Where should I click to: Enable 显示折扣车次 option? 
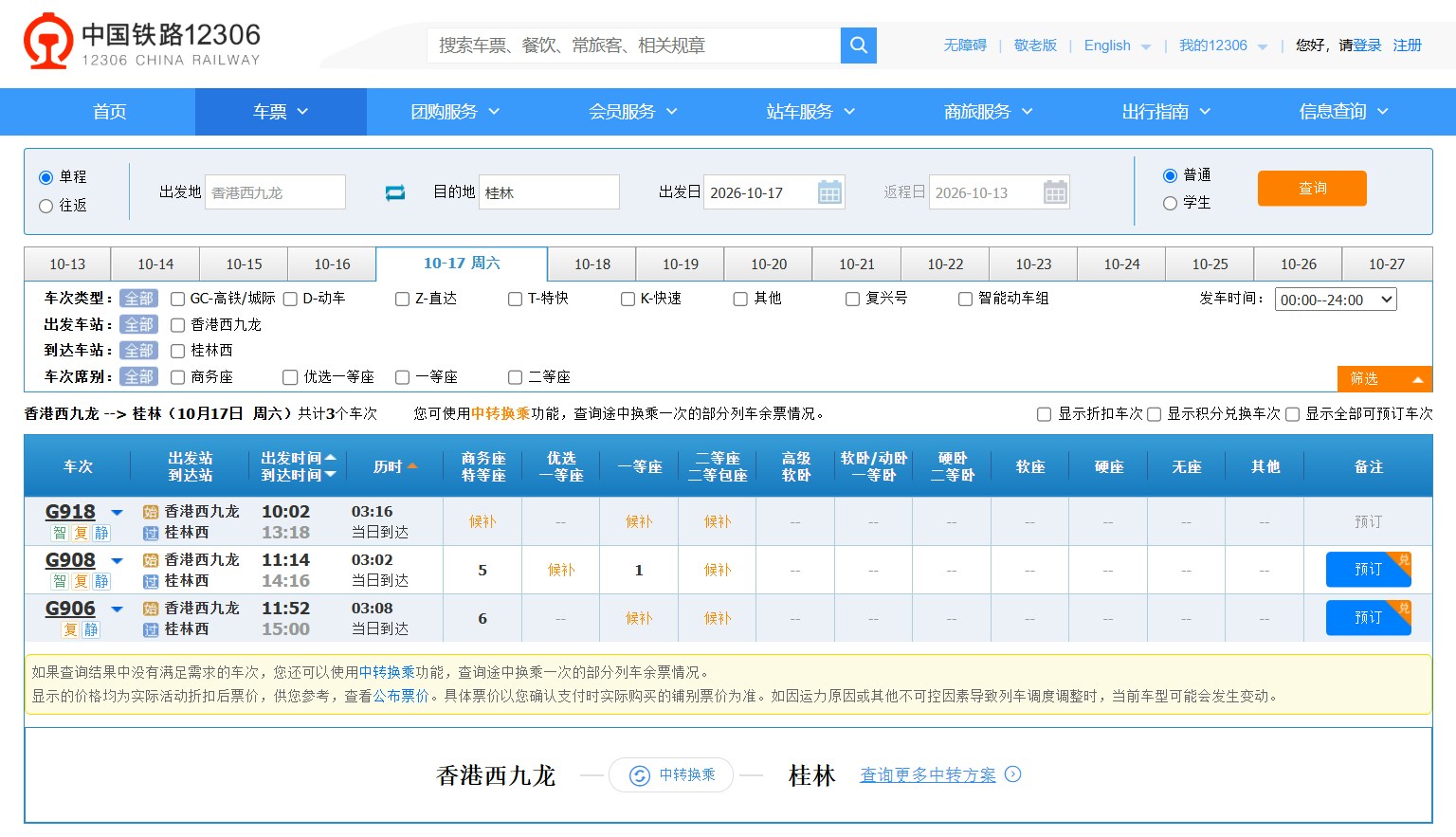tap(1044, 414)
